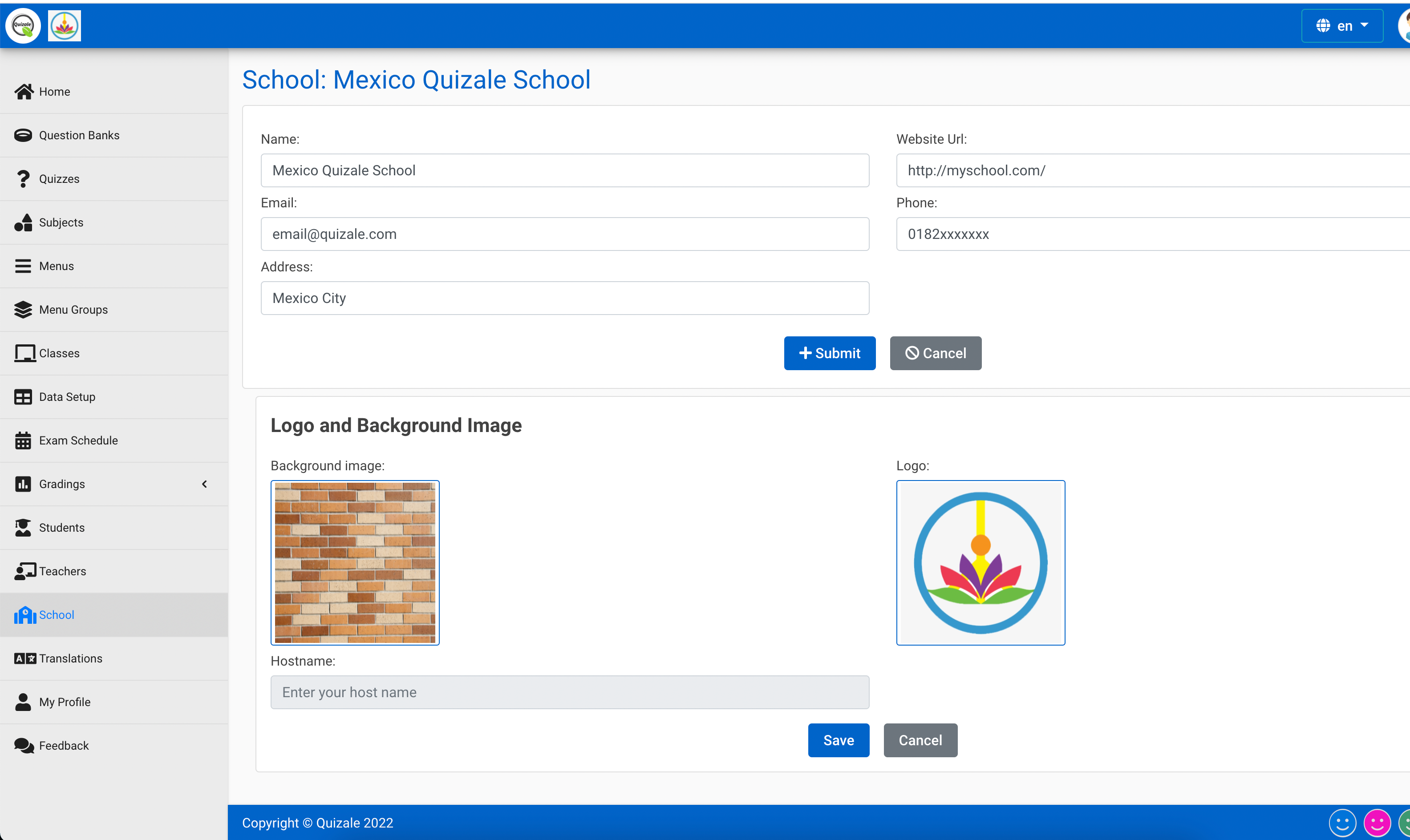Open the language selector dropdown showing en
The width and height of the screenshot is (1410, 840).
point(1343,25)
